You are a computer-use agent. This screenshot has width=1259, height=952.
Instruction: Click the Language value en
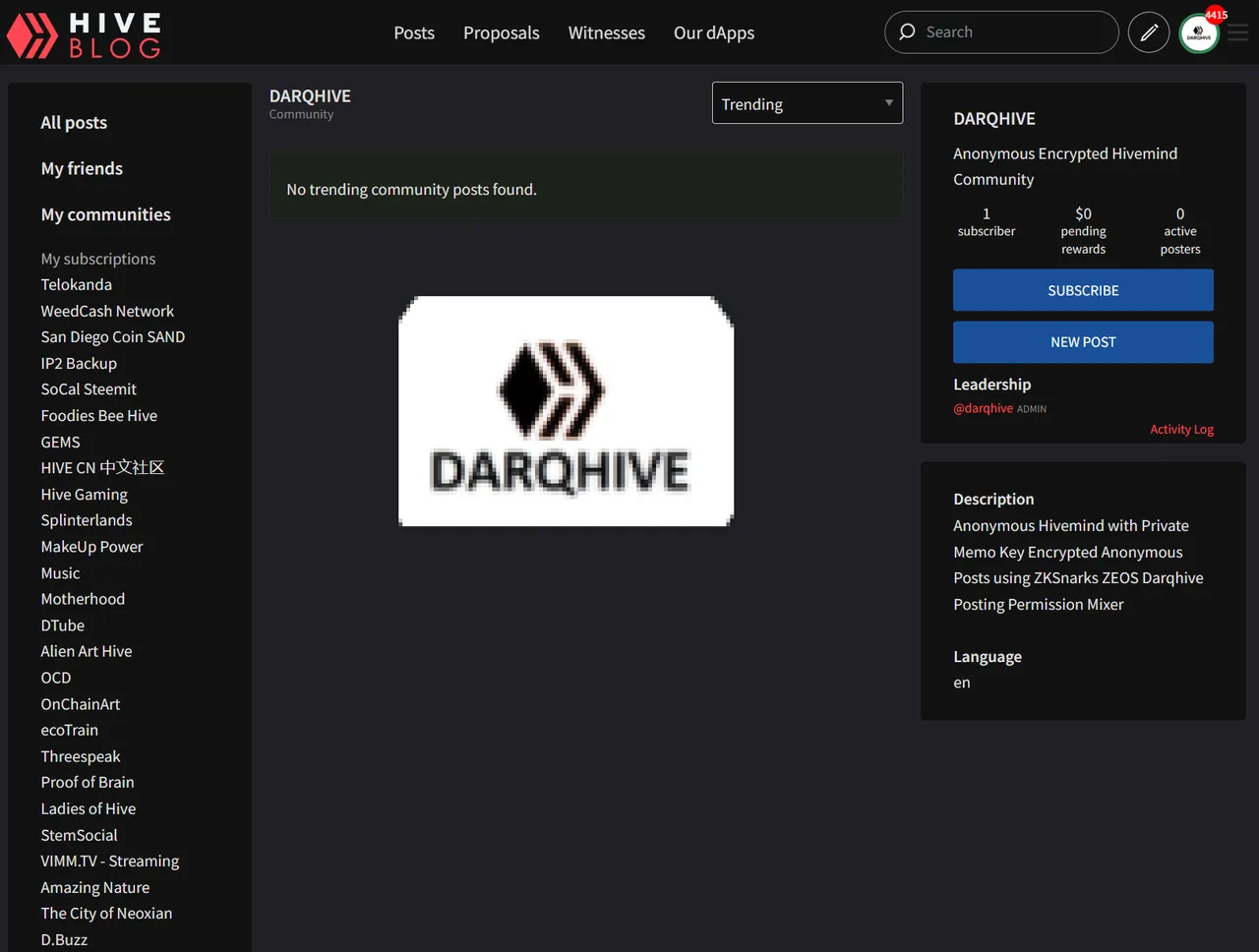click(962, 683)
